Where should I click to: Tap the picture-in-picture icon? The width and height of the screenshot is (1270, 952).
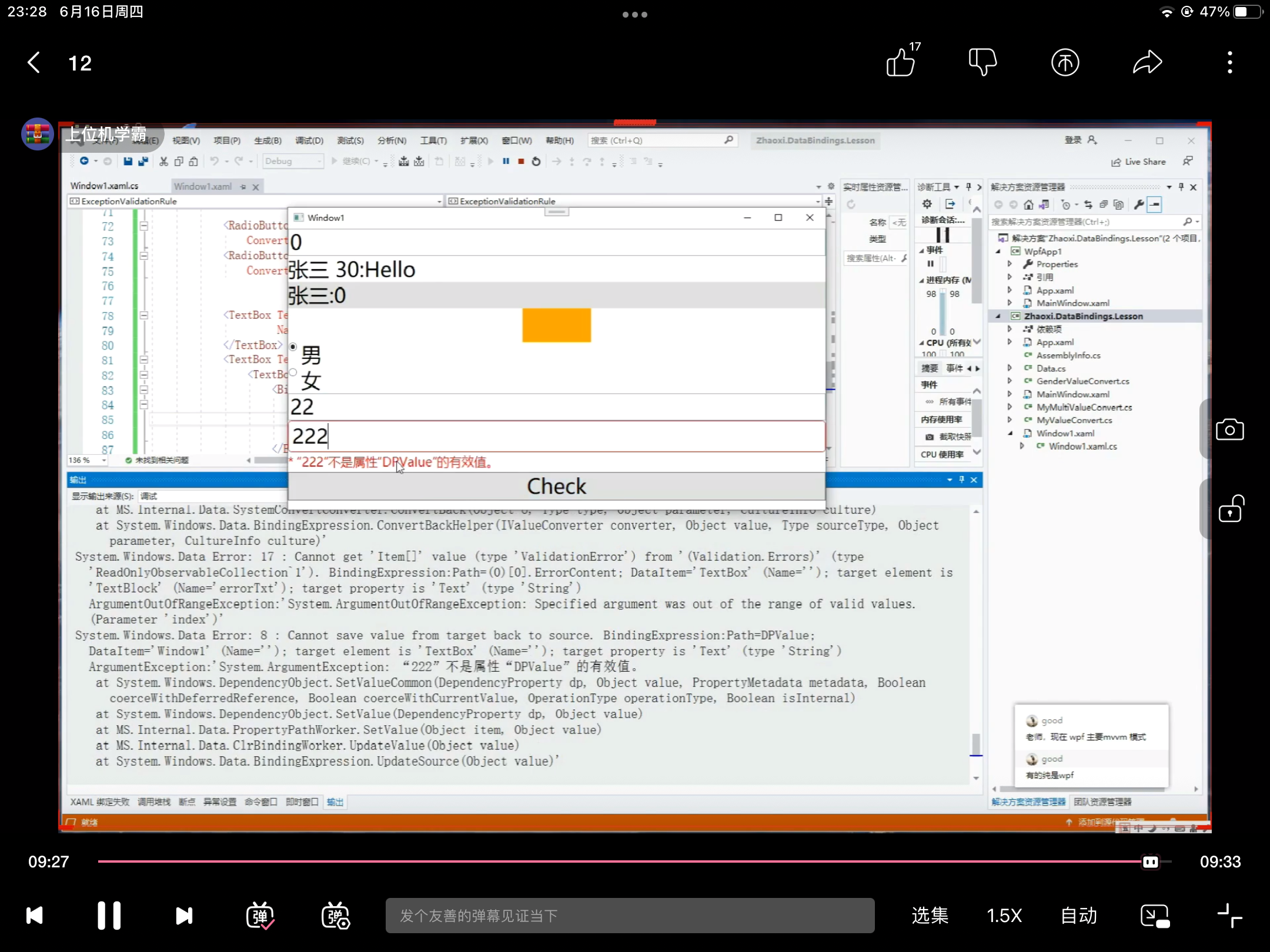1155,916
